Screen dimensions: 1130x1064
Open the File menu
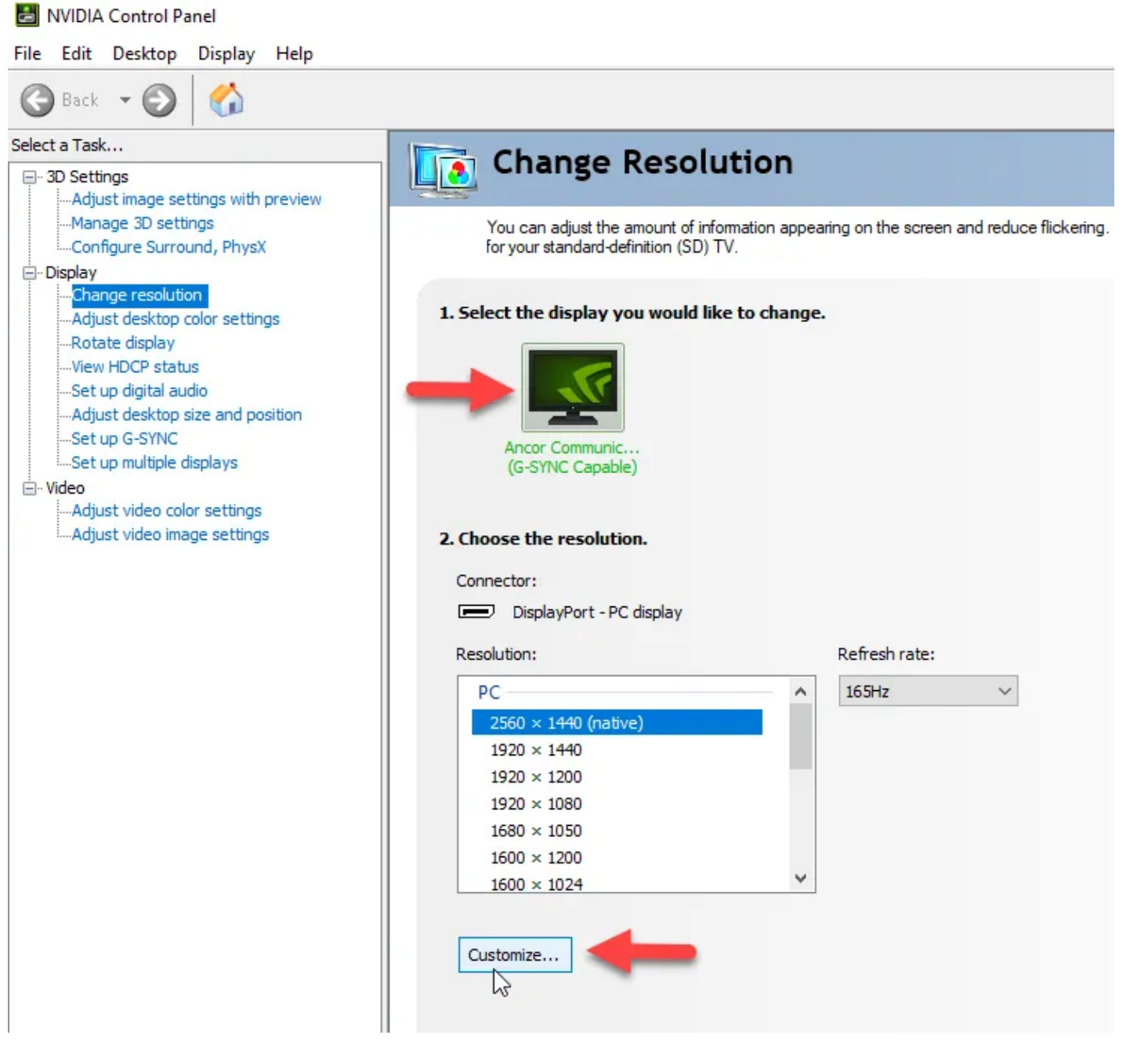click(27, 53)
